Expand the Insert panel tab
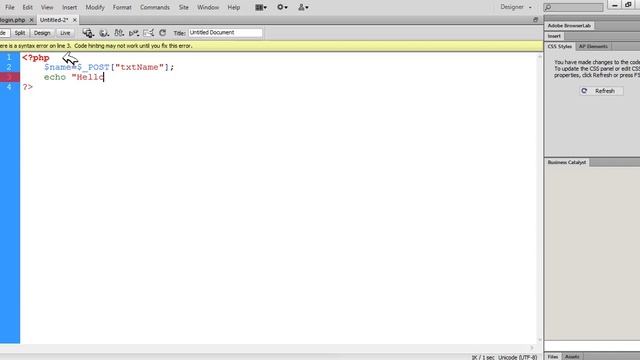Viewport: 640px width, 360px height. click(x=554, y=36)
